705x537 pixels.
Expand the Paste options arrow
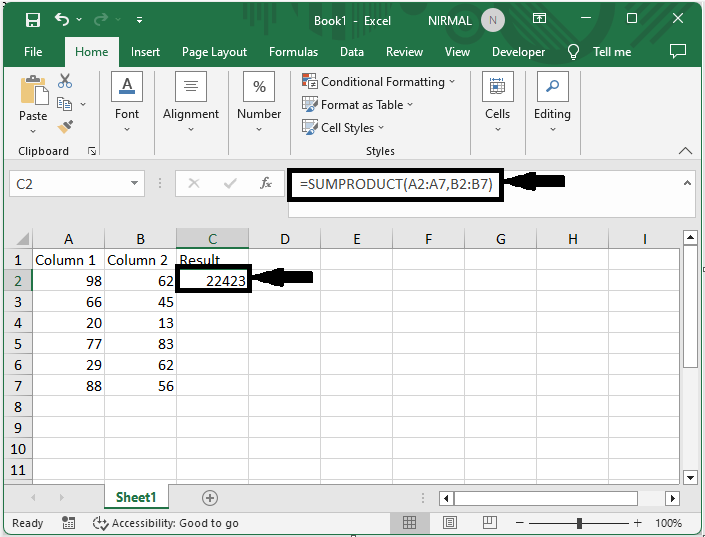pyautogui.click(x=33, y=131)
